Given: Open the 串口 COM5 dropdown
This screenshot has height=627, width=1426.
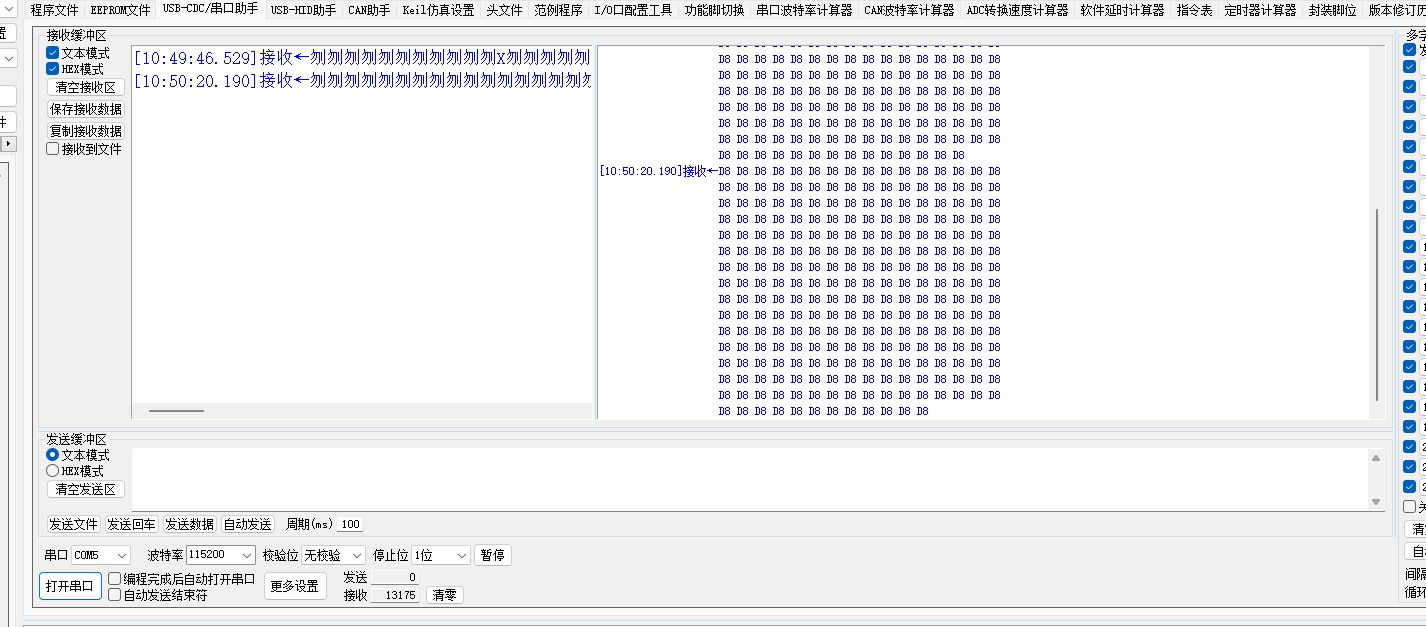Looking at the screenshot, I should click(x=101, y=555).
